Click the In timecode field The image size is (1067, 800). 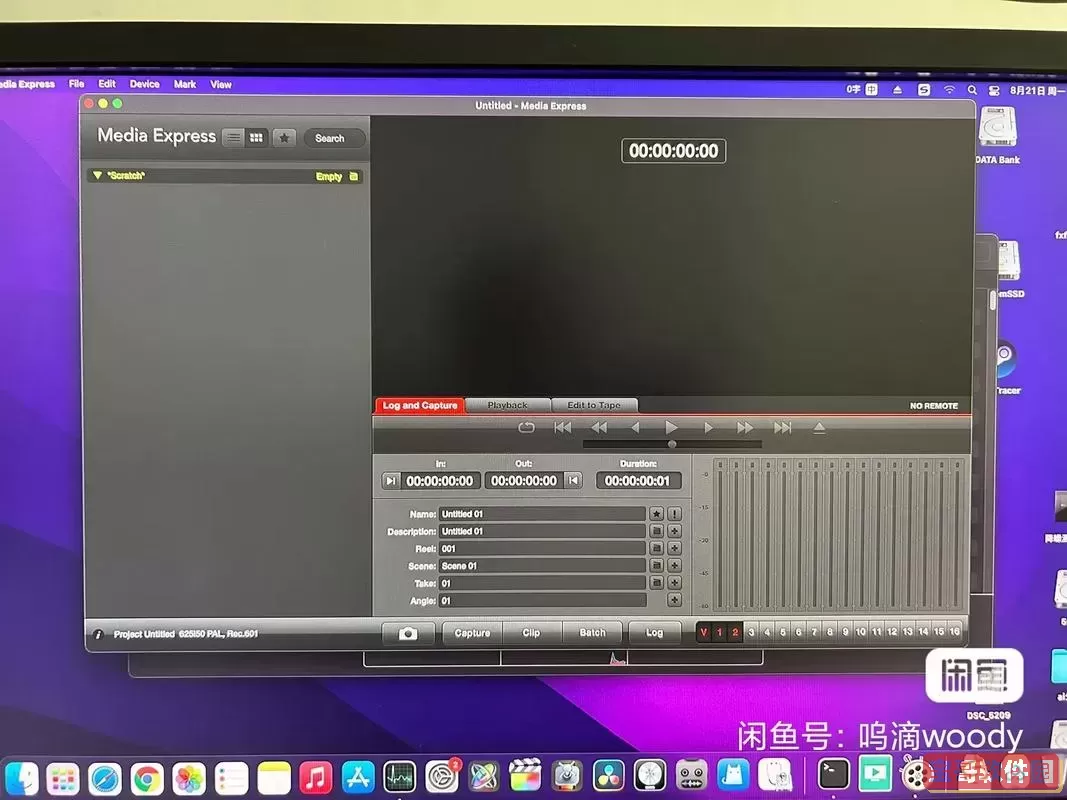point(440,481)
